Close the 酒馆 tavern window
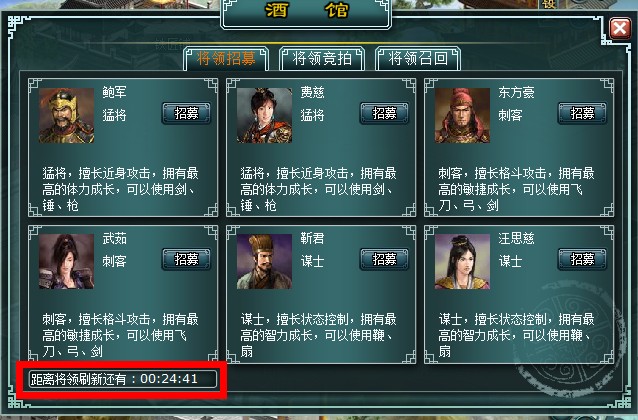This screenshot has height=420, width=638. (620, 28)
